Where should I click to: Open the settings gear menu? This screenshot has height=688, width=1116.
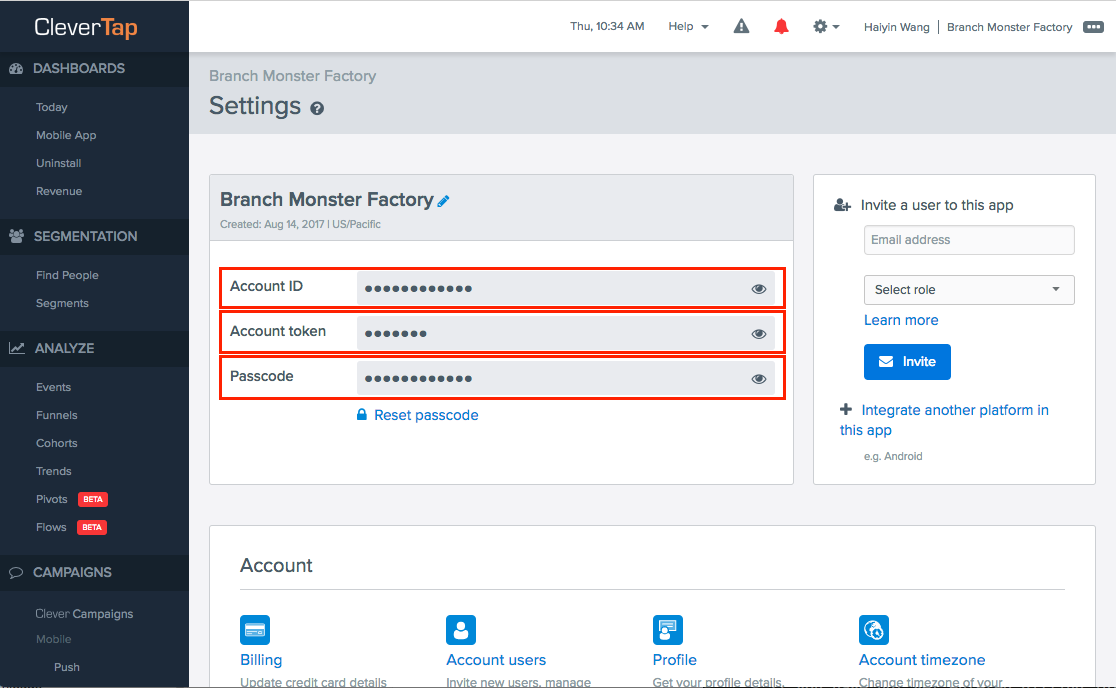point(826,26)
